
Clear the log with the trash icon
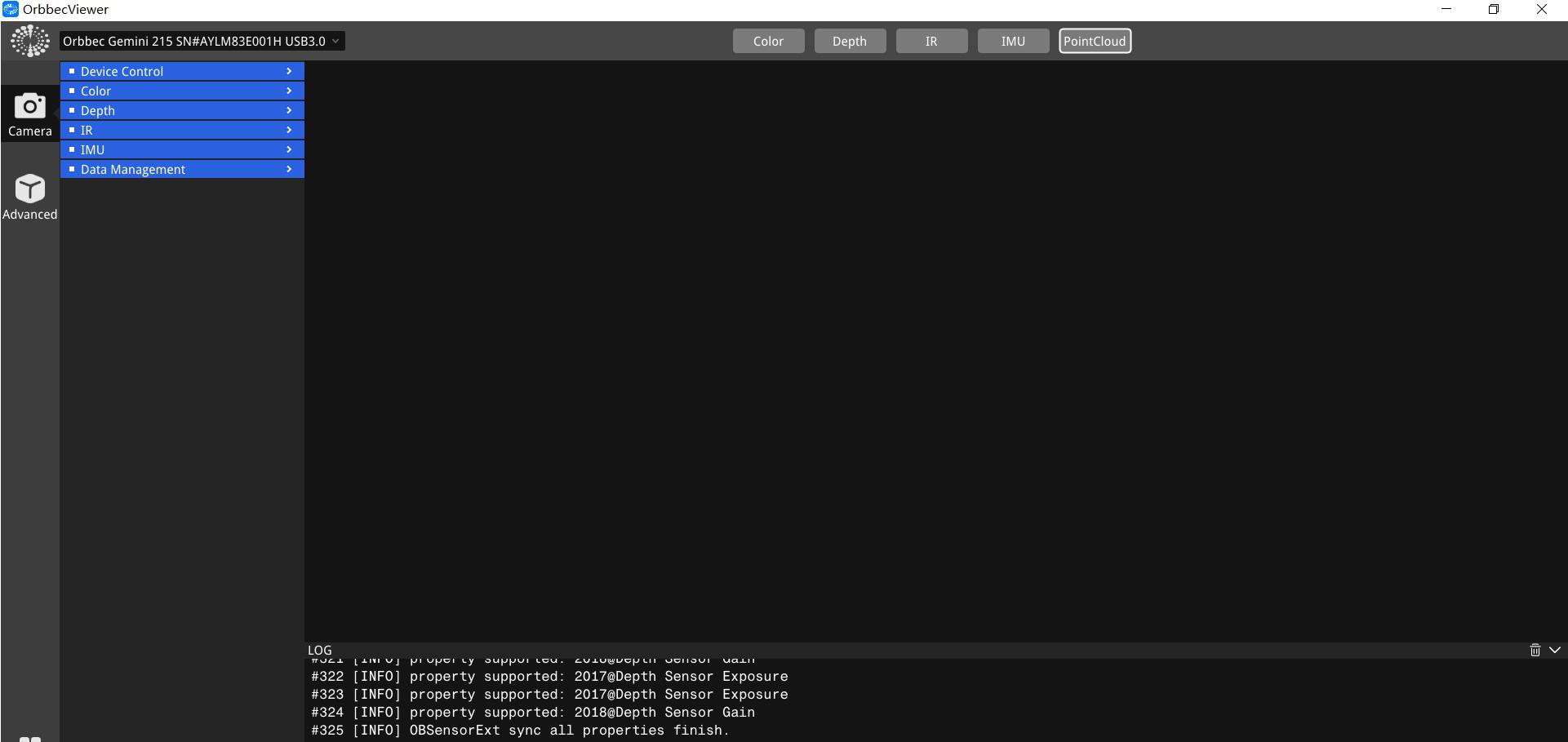point(1535,650)
